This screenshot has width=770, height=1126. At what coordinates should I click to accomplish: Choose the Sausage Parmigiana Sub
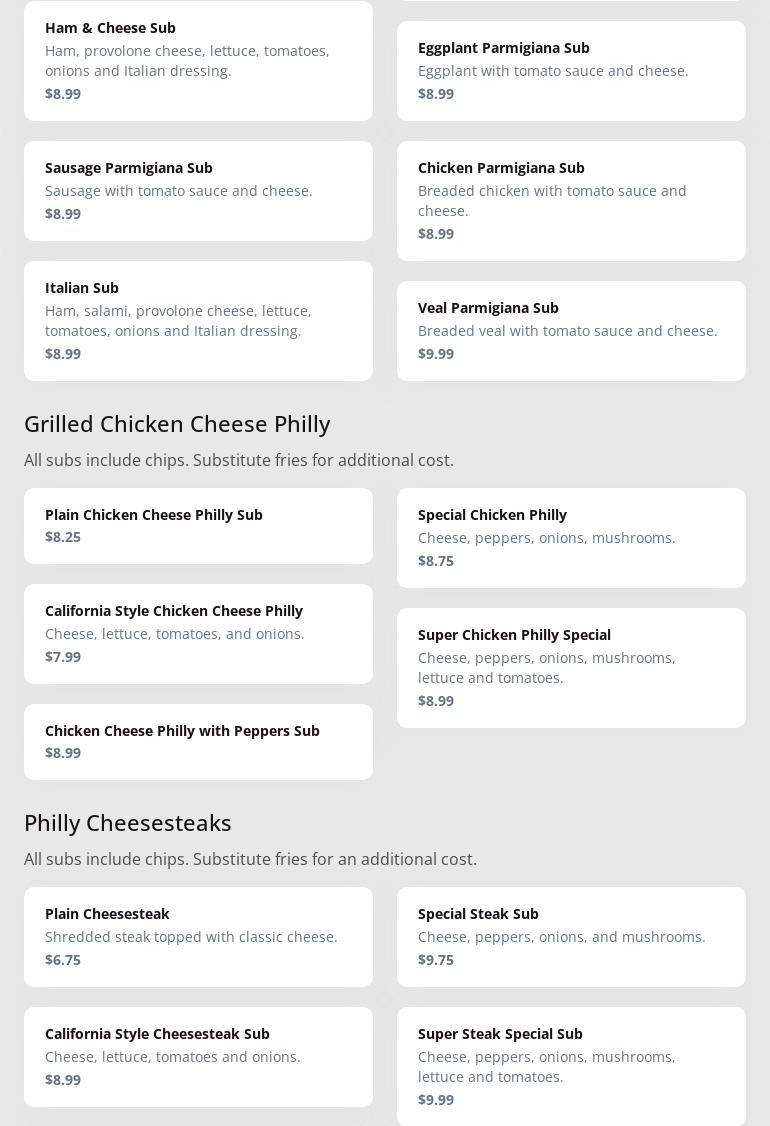click(x=198, y=190)
